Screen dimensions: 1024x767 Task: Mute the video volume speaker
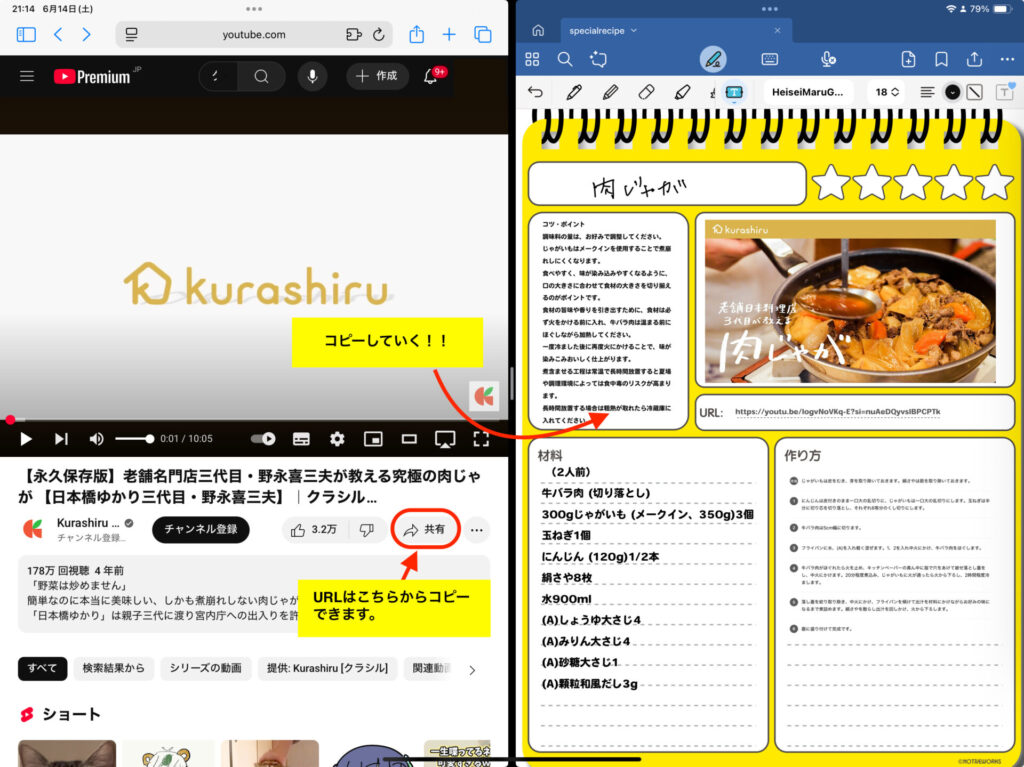[96, 439]
